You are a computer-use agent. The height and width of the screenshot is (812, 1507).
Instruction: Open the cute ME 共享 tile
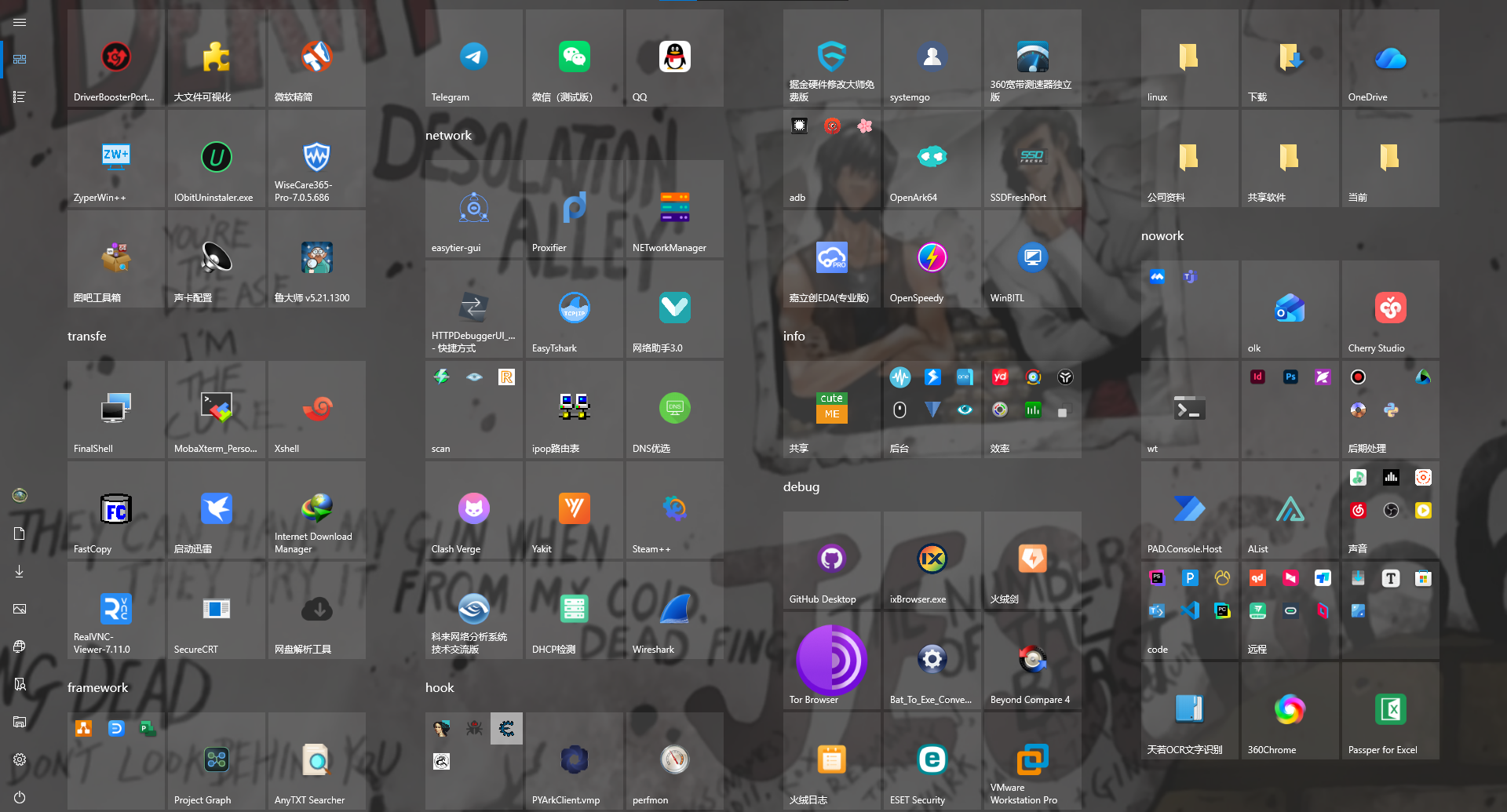pos(832,410)
